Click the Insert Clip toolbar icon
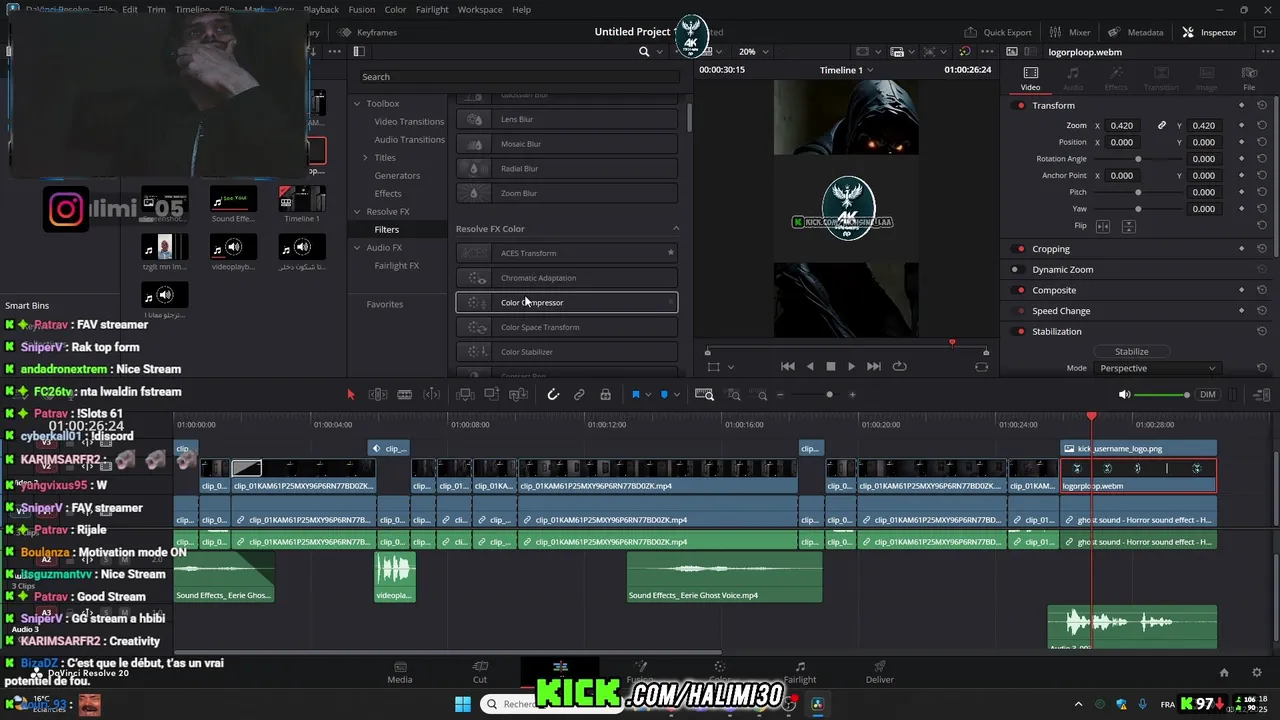Viewport: 1280px width, 720px height. [x=465, y=395]
